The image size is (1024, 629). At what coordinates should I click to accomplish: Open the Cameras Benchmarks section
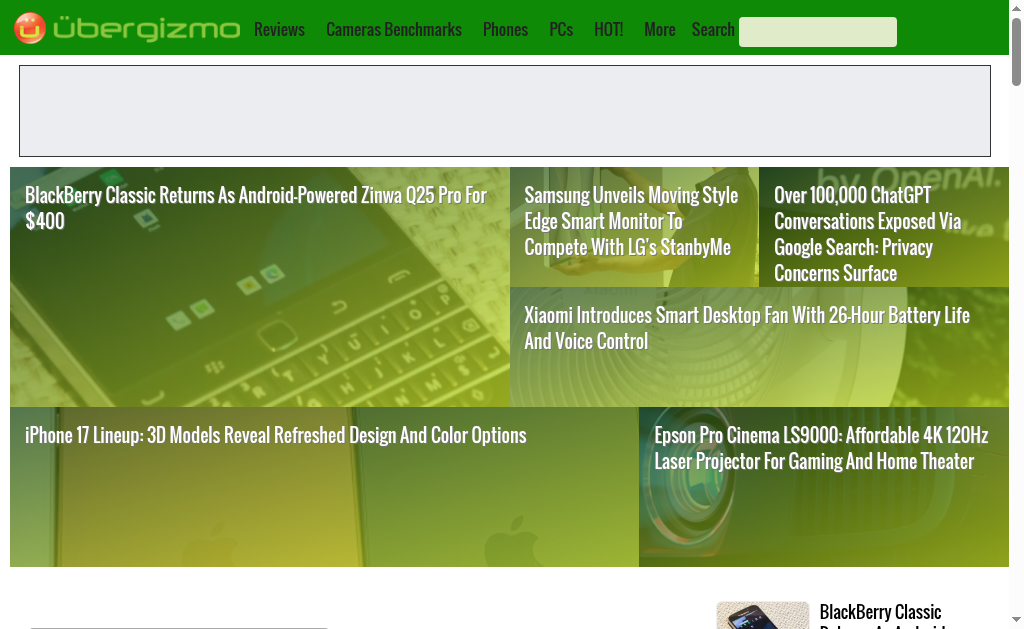click(x=394, y=29)
